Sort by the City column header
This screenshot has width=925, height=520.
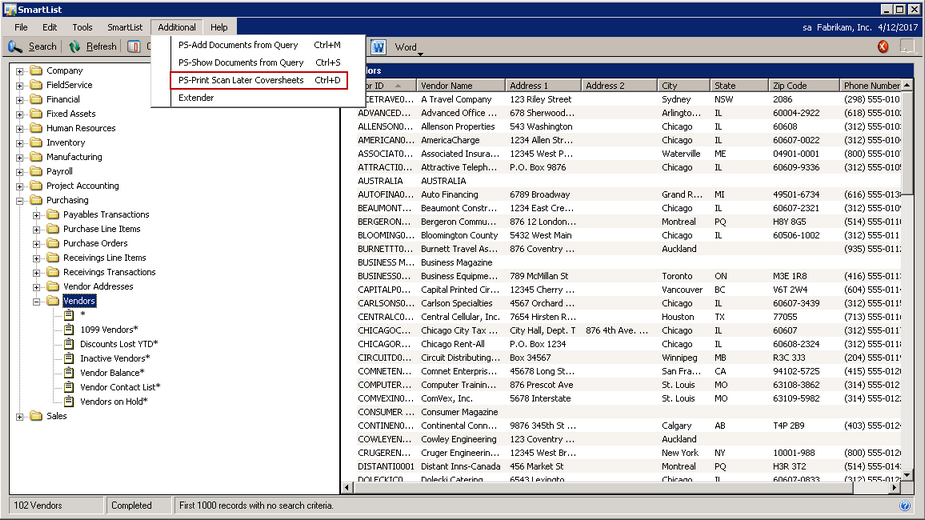[x=683, y=86]
